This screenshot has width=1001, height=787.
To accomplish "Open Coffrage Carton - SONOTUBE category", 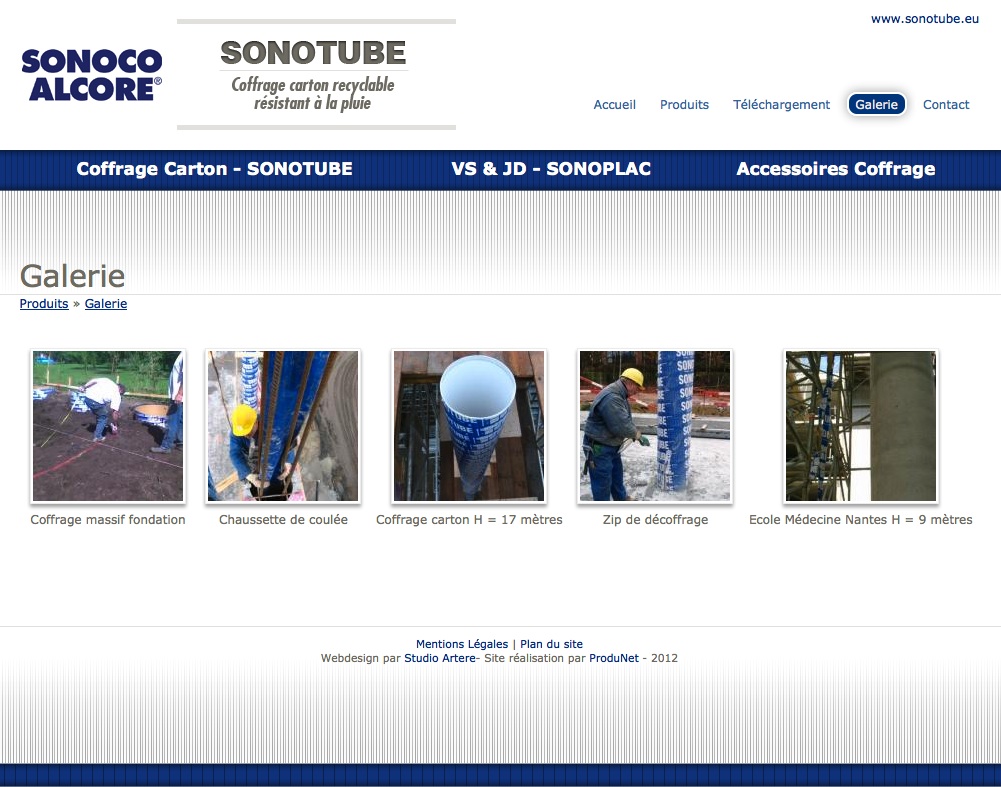I will click(x=214, y=169).
